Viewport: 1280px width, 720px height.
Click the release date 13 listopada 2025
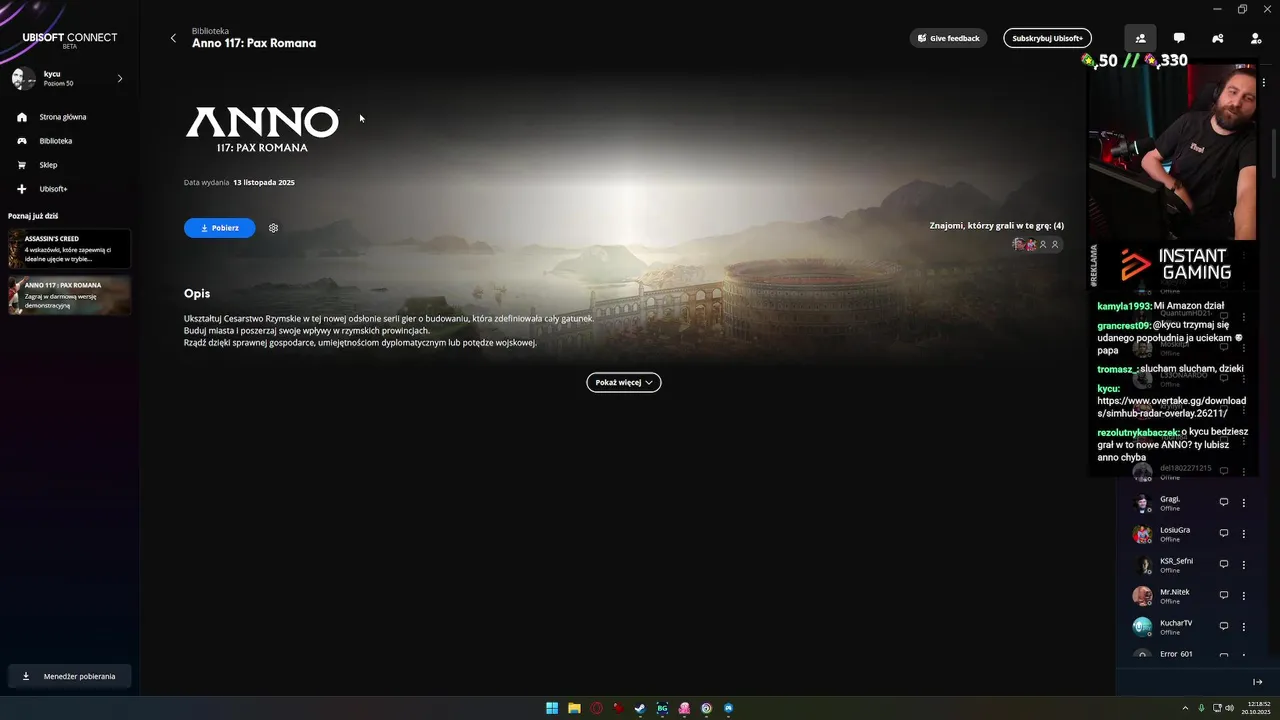pyautogui.click(x=264, y=183)
